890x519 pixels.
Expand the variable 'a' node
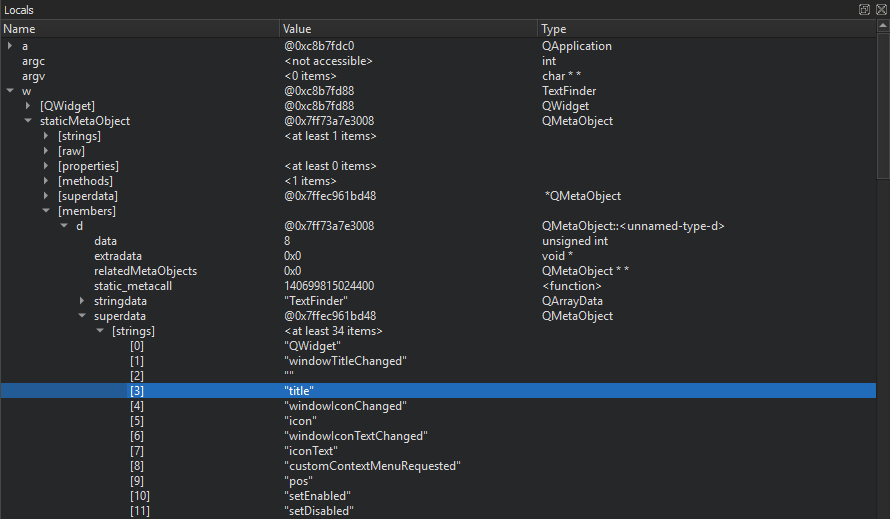(x=10, y=46)
